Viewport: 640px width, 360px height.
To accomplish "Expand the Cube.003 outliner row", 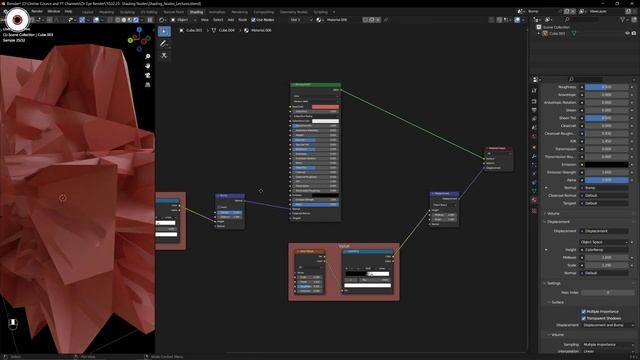I will [x=539, y=33].
